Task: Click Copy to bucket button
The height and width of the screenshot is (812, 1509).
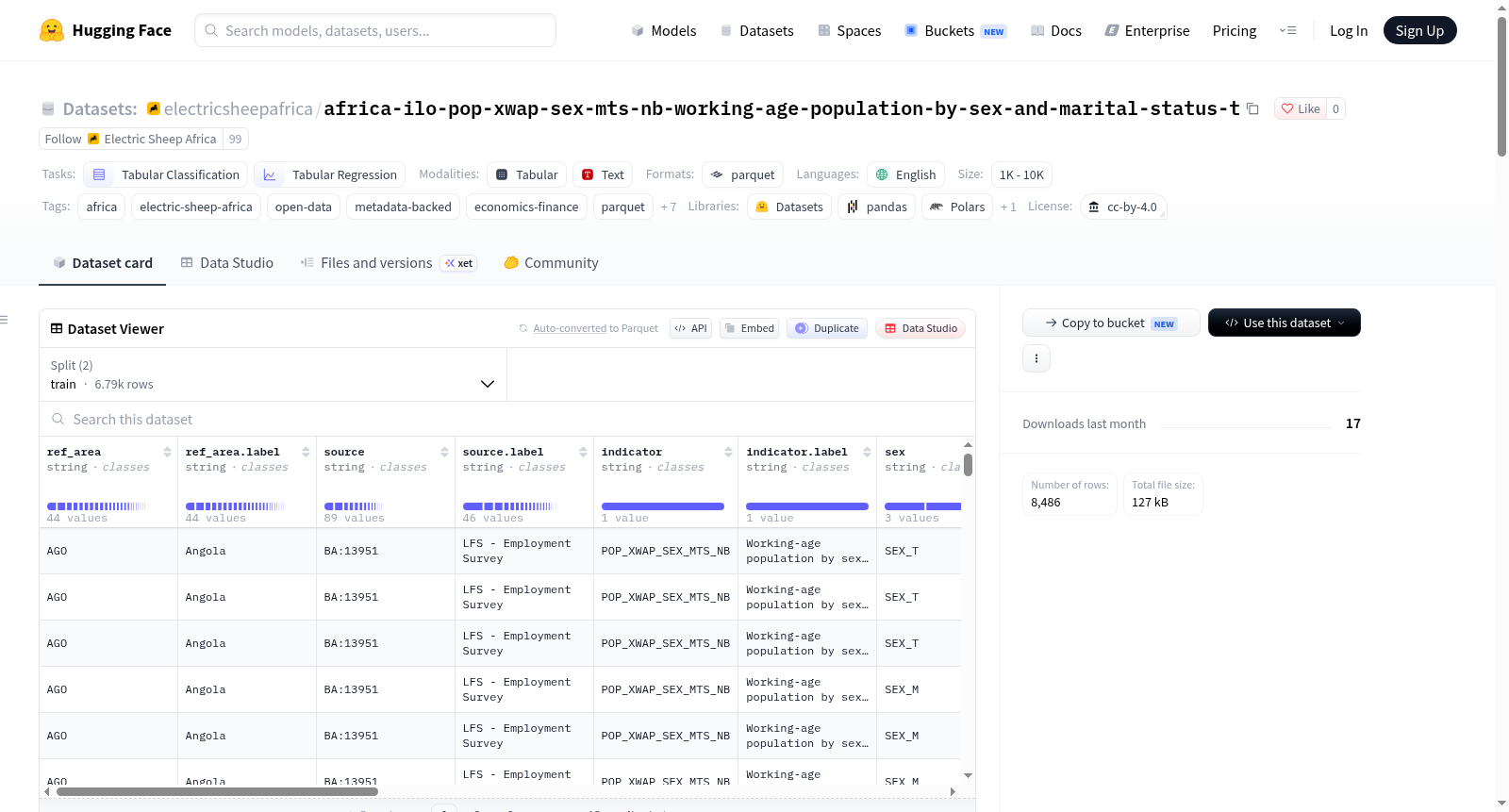Action: click(x=1111, y=323)
